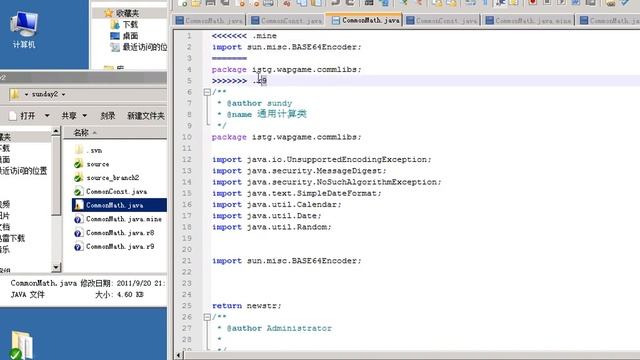Image resolution: width=640 pixels, height=360 pixels.
Task: Click the checked folder icon on desktop bottom
Action: [x=20, y=345]
